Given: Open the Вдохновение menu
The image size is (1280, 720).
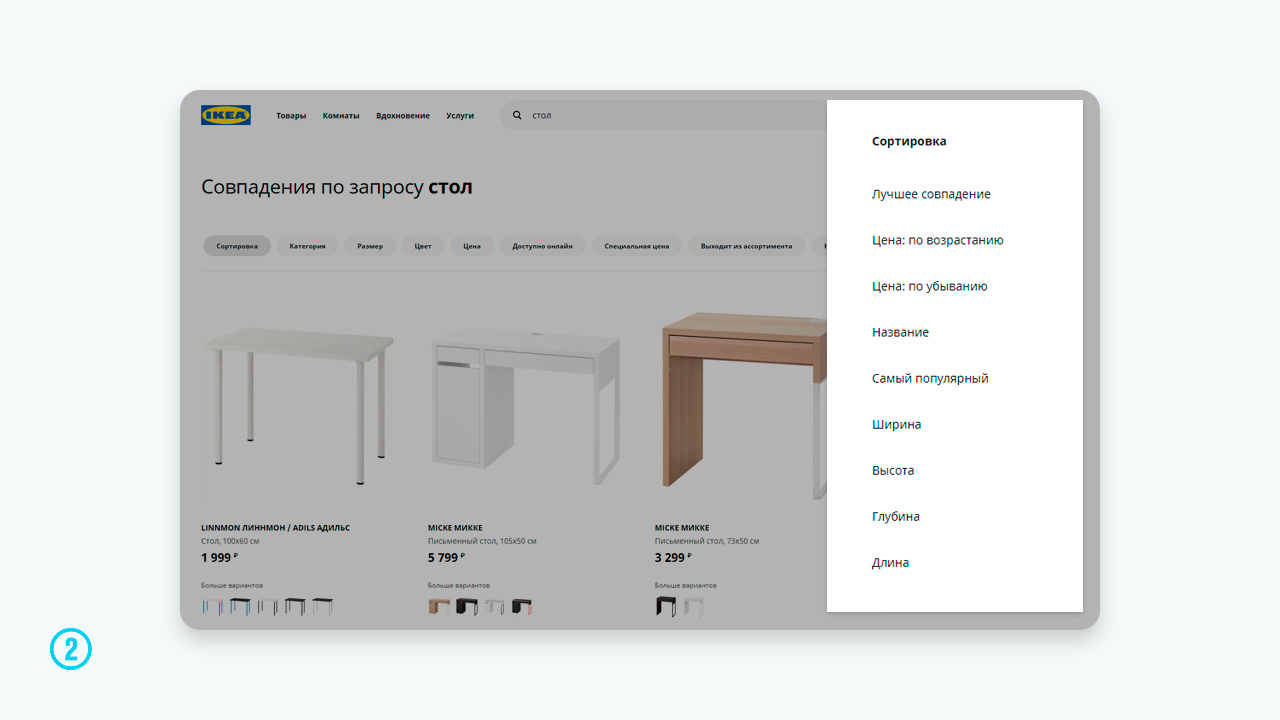Looking at the screenshot, I should point(403,116).
